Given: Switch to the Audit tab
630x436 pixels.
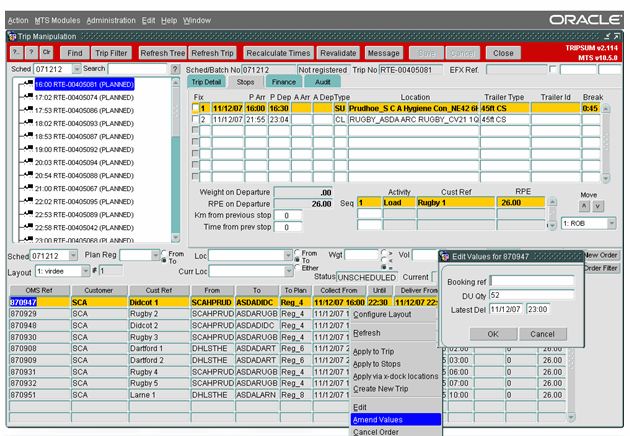Looking at the screenshot, I should 323,82.
